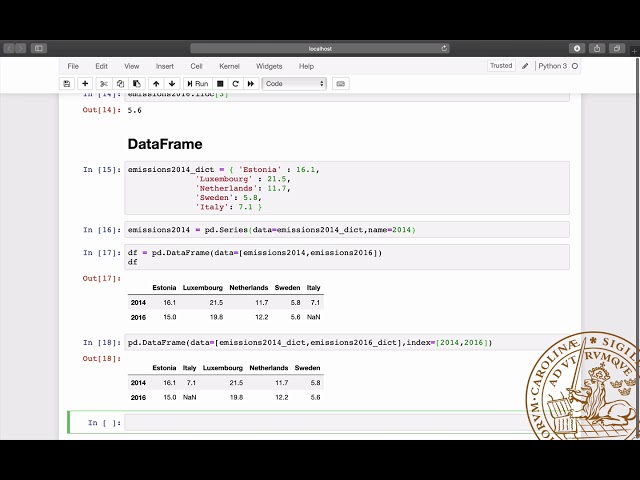Open the Widgets menu
The image size is (640, 480).
pos(269,66)
